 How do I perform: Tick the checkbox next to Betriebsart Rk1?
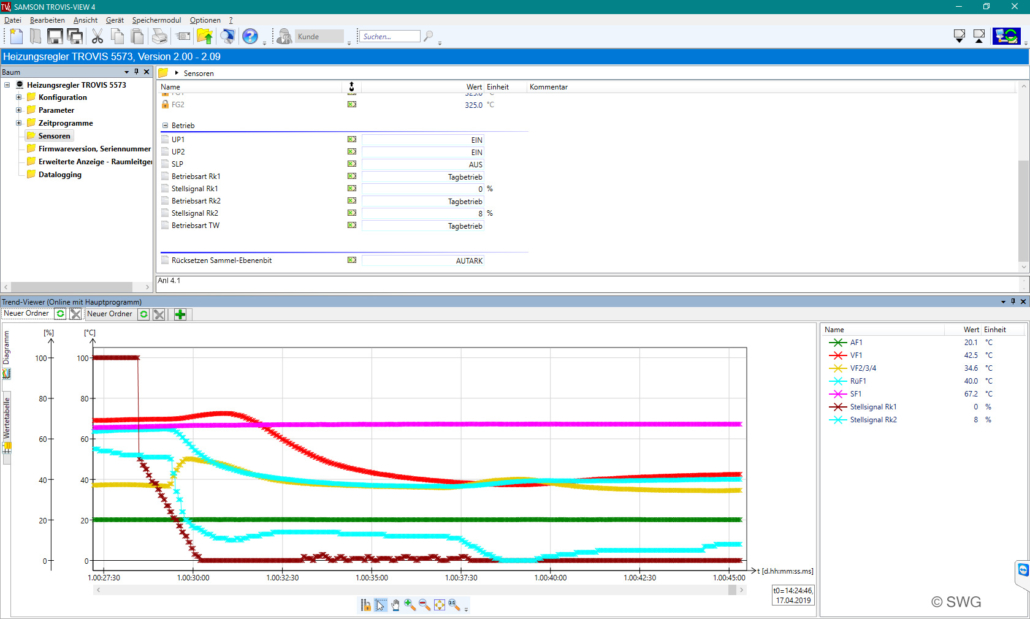click(165, 176)
